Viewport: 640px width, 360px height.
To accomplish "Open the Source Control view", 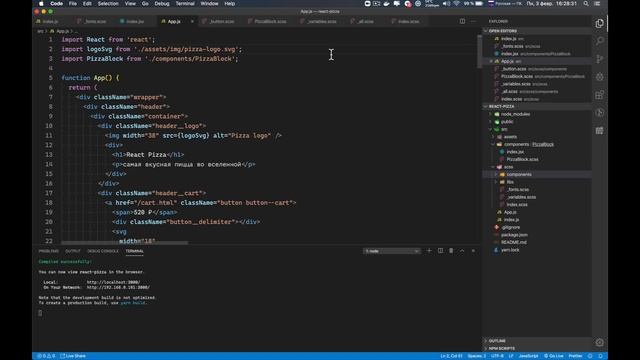I will click(x=599, y=59).
